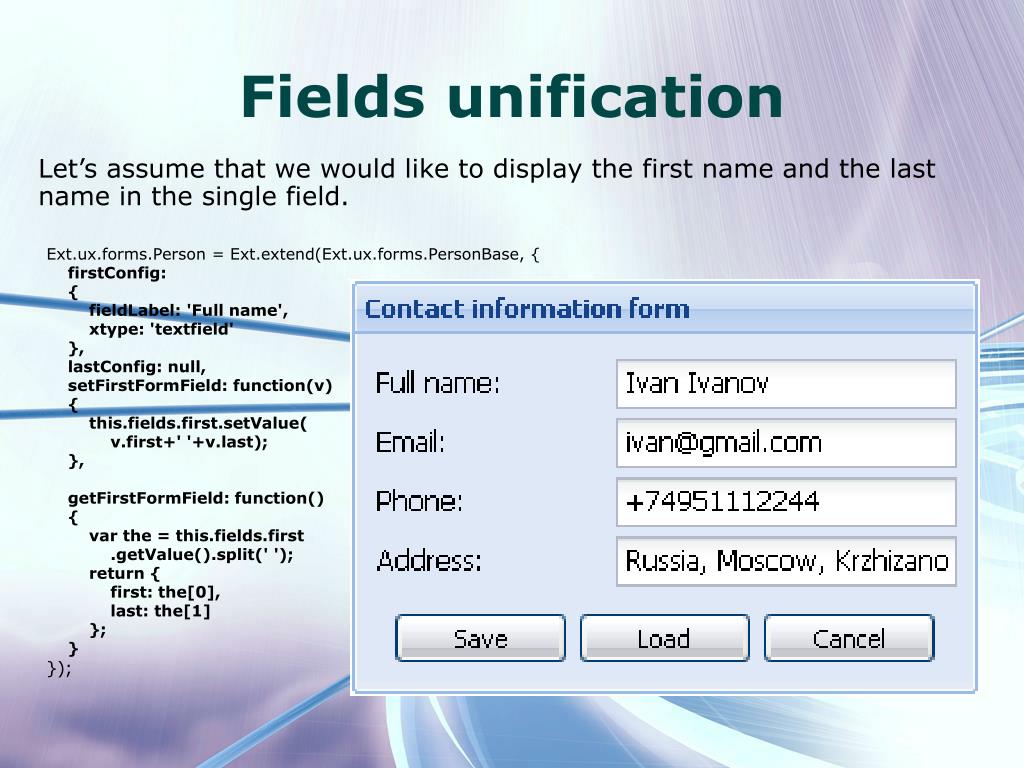The image size is (1024, 768).
Task: Click the "fieldLabel: 'Full name'," code line
Action: [188, 310]
